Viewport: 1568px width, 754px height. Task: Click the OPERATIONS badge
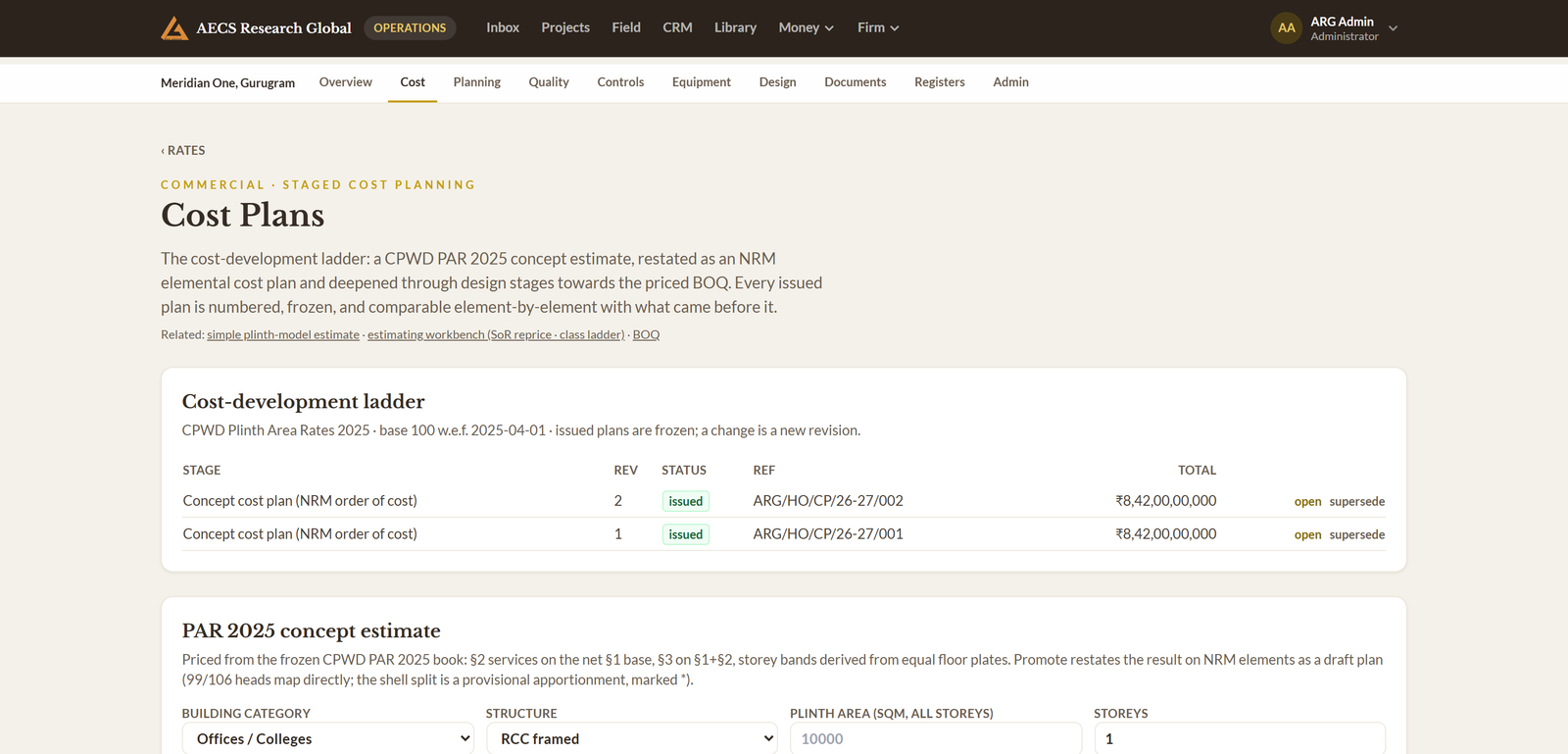tap(410, 27)
